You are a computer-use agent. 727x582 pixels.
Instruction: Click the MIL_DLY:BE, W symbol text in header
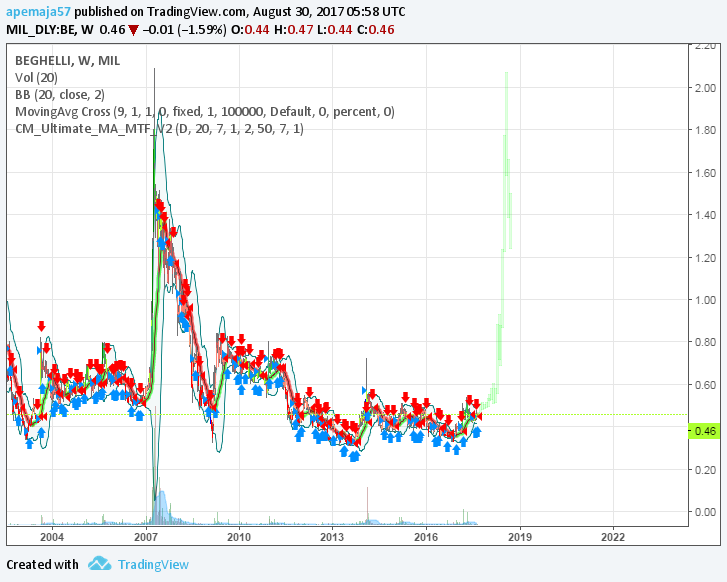click(x=50, y=30)
